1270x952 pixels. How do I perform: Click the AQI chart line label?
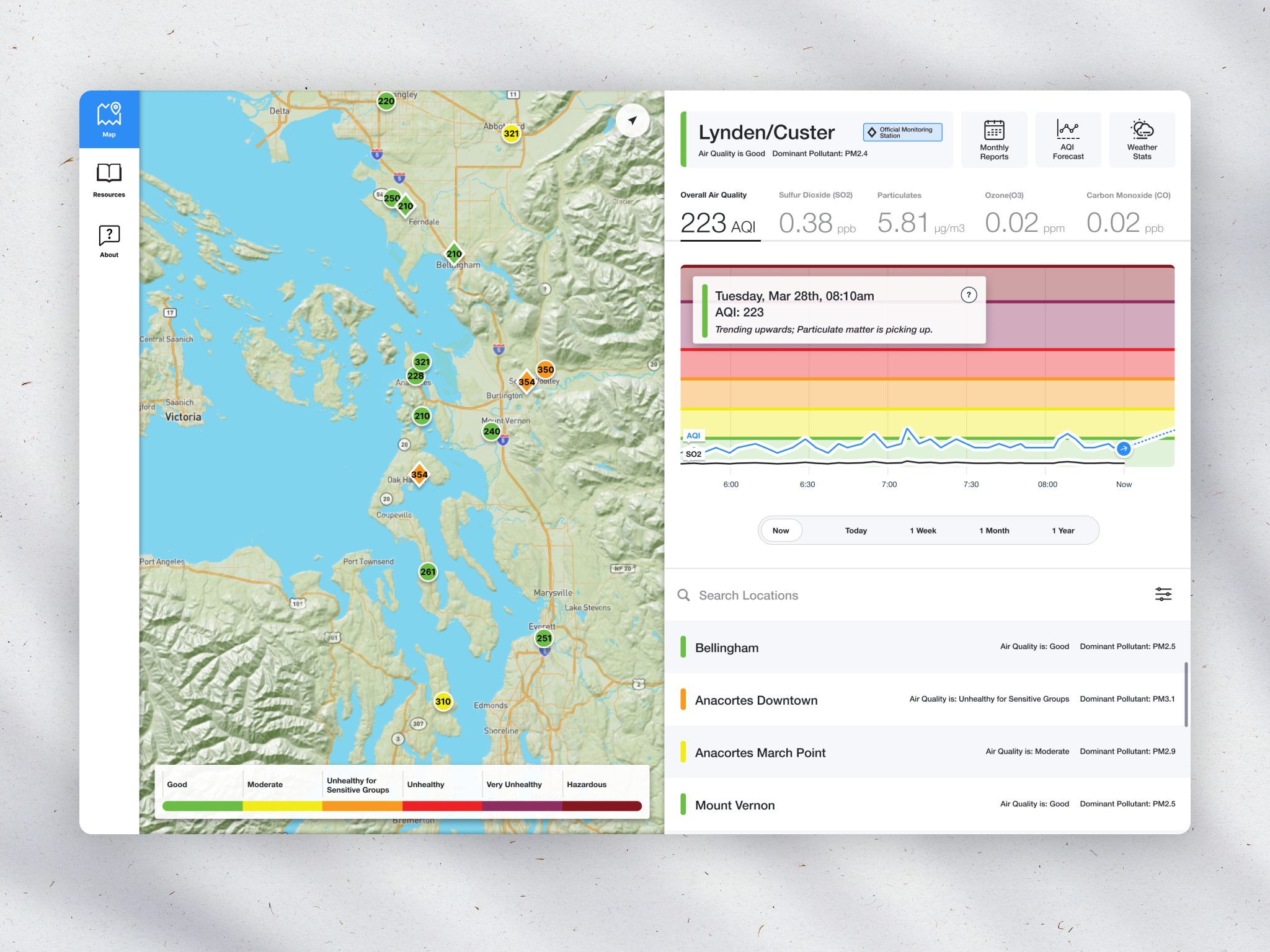click(693, 436)
